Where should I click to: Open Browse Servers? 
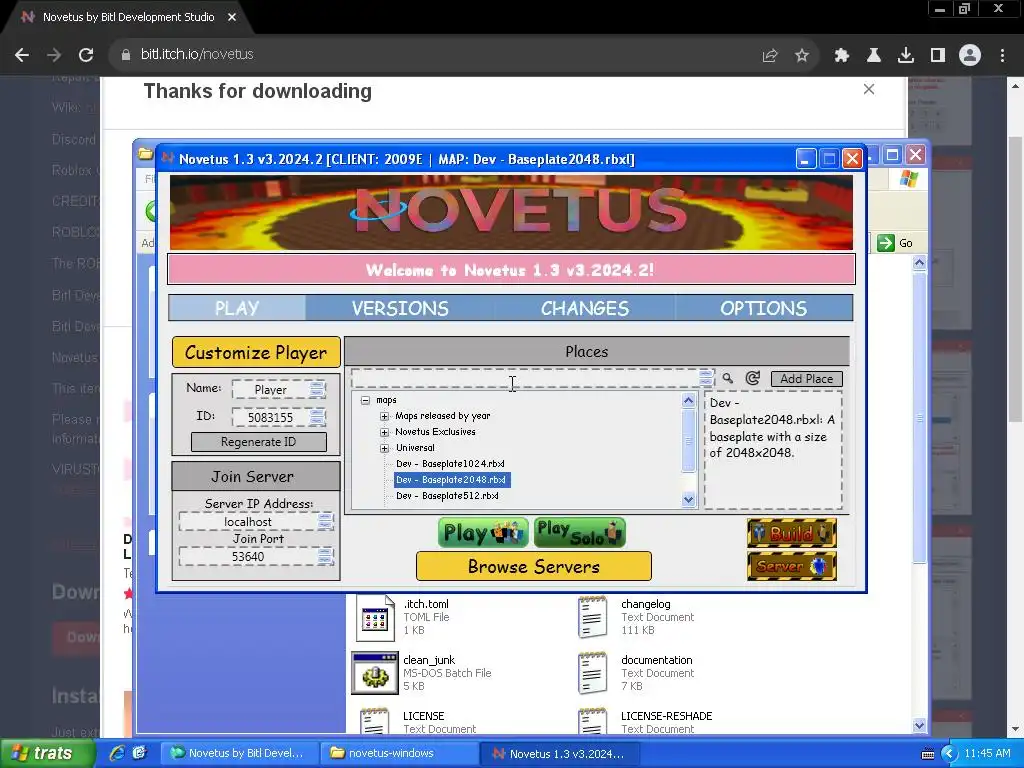point(534,566)
